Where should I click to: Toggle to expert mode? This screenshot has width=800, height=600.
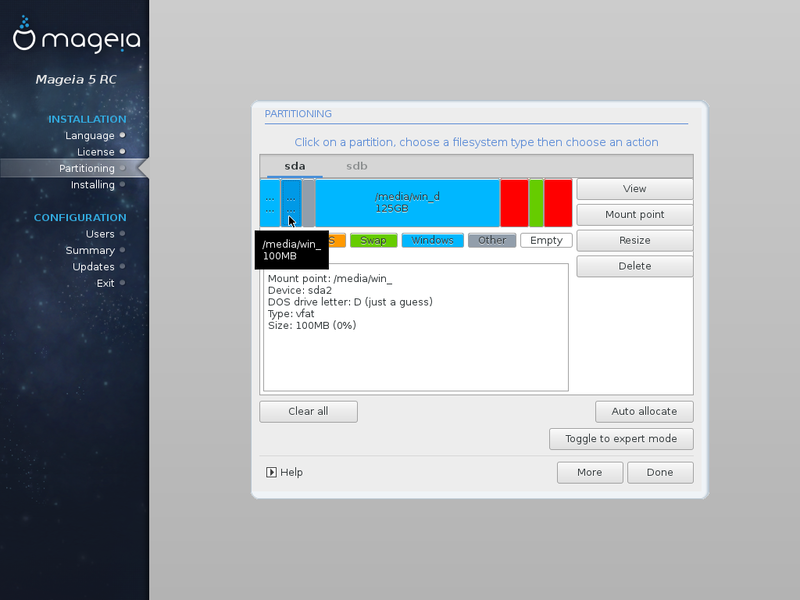tap(621, 439)
